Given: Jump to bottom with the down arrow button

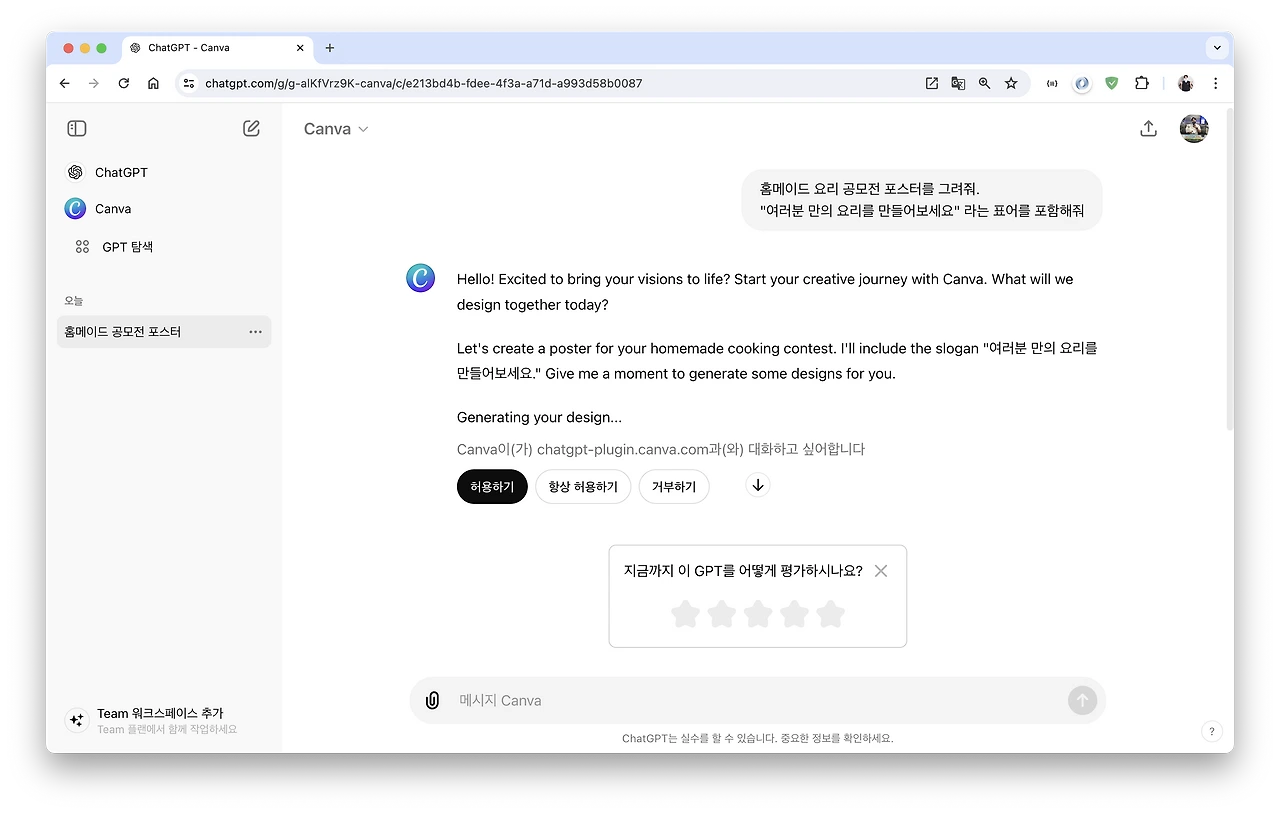Looking at the screenshot, I should tap(758, 485).
